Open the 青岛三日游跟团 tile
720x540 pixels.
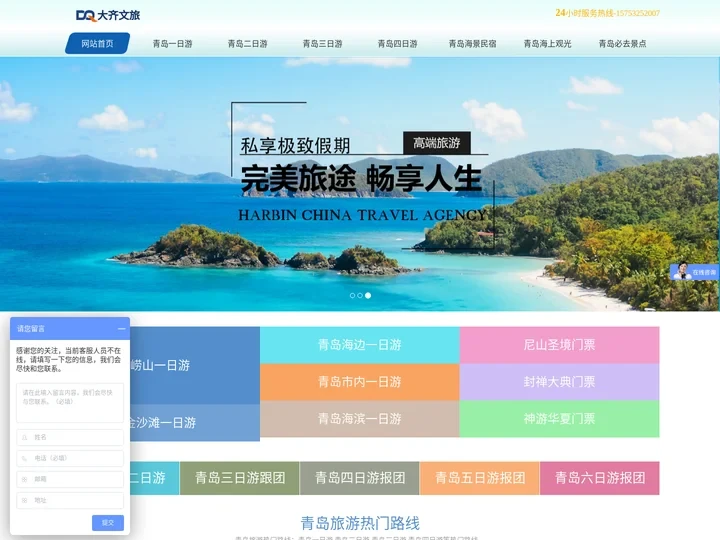pos(240,478)
